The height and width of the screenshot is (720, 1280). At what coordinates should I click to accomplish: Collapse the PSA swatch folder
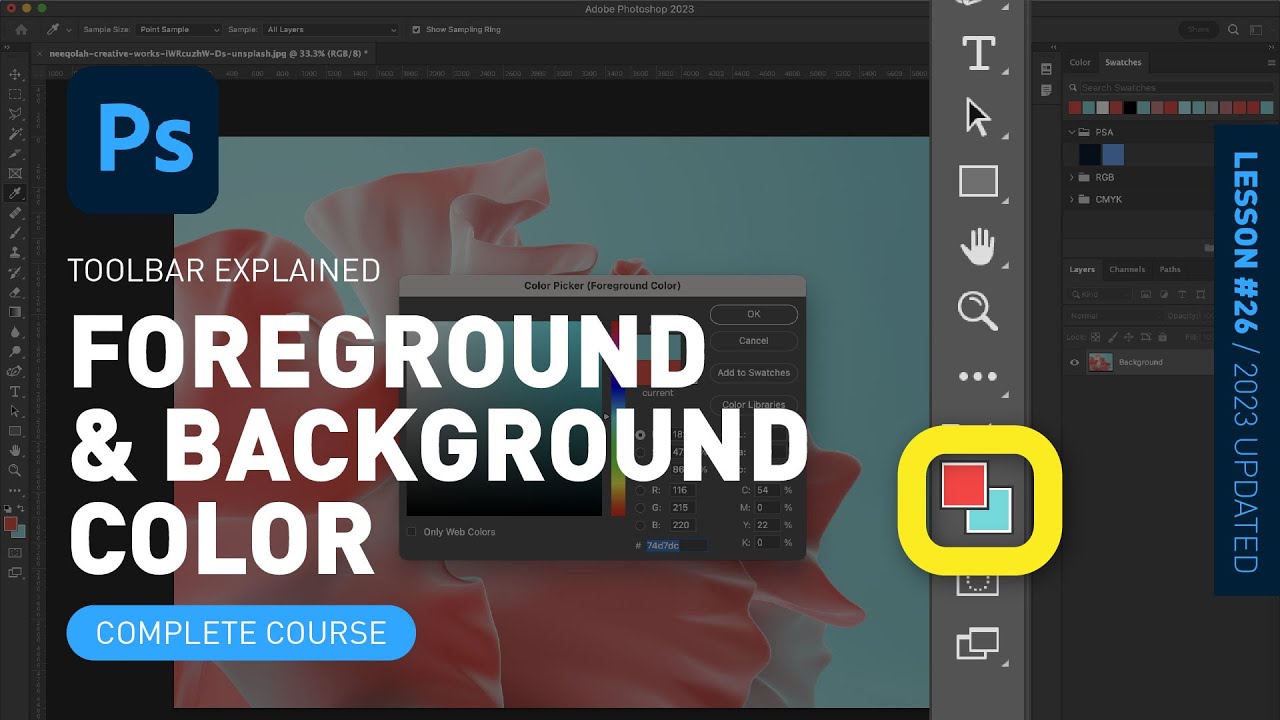1072,132
